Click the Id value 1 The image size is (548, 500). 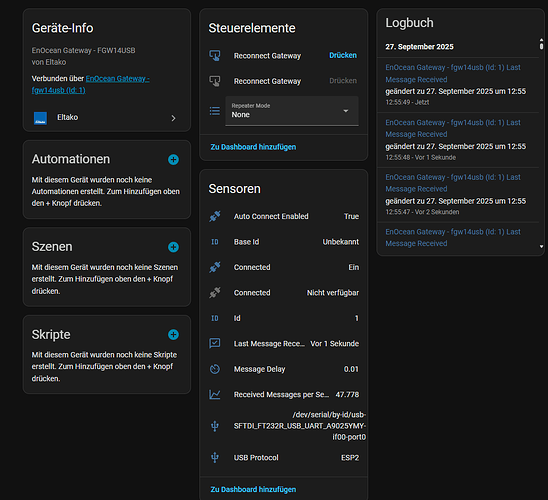pyautogui.click(x=356, y=318)
